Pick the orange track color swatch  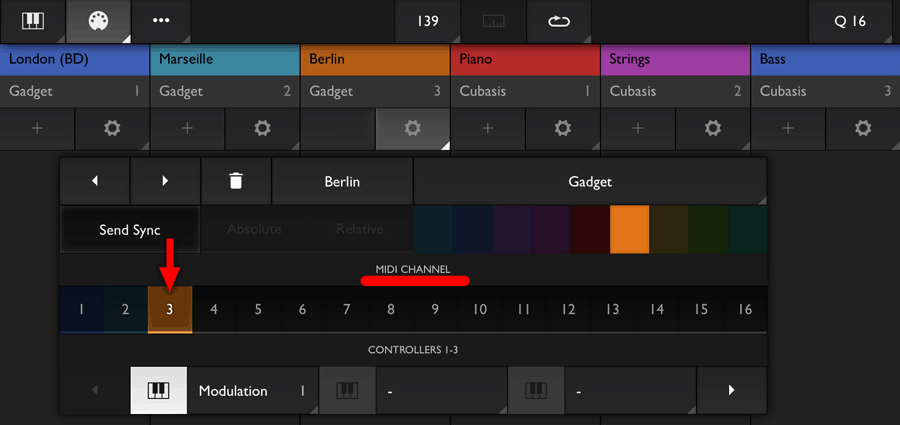click(x=630, y=230)
